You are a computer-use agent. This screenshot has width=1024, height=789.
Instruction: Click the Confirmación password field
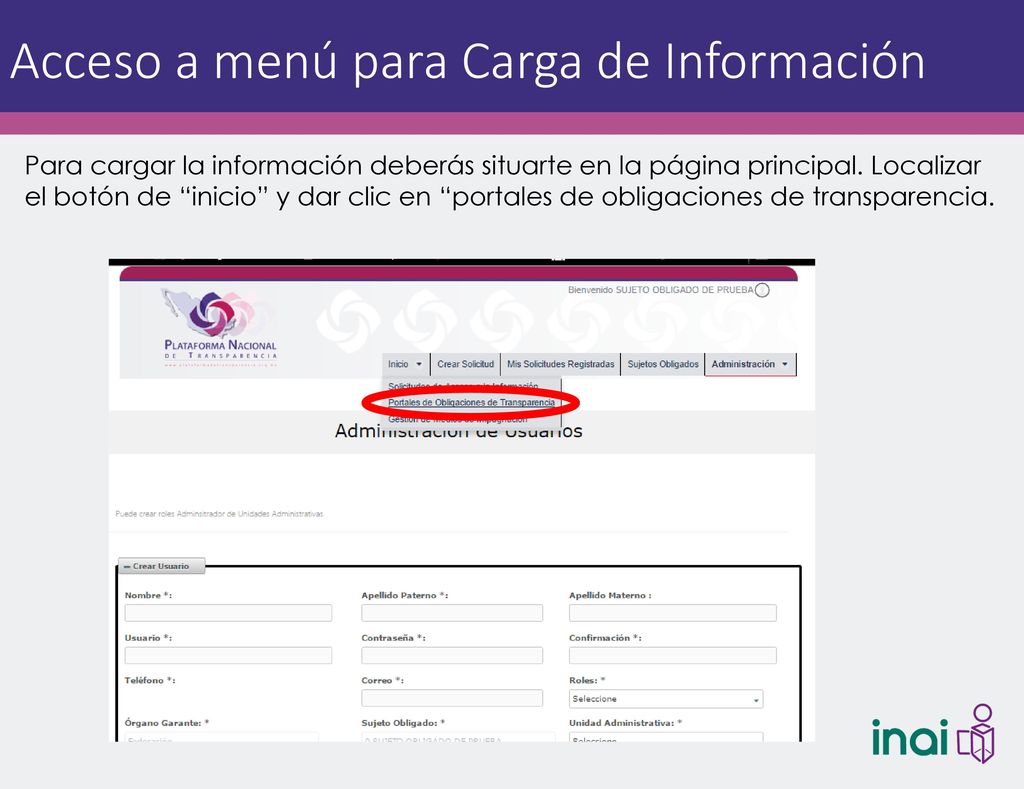[673, 655]
